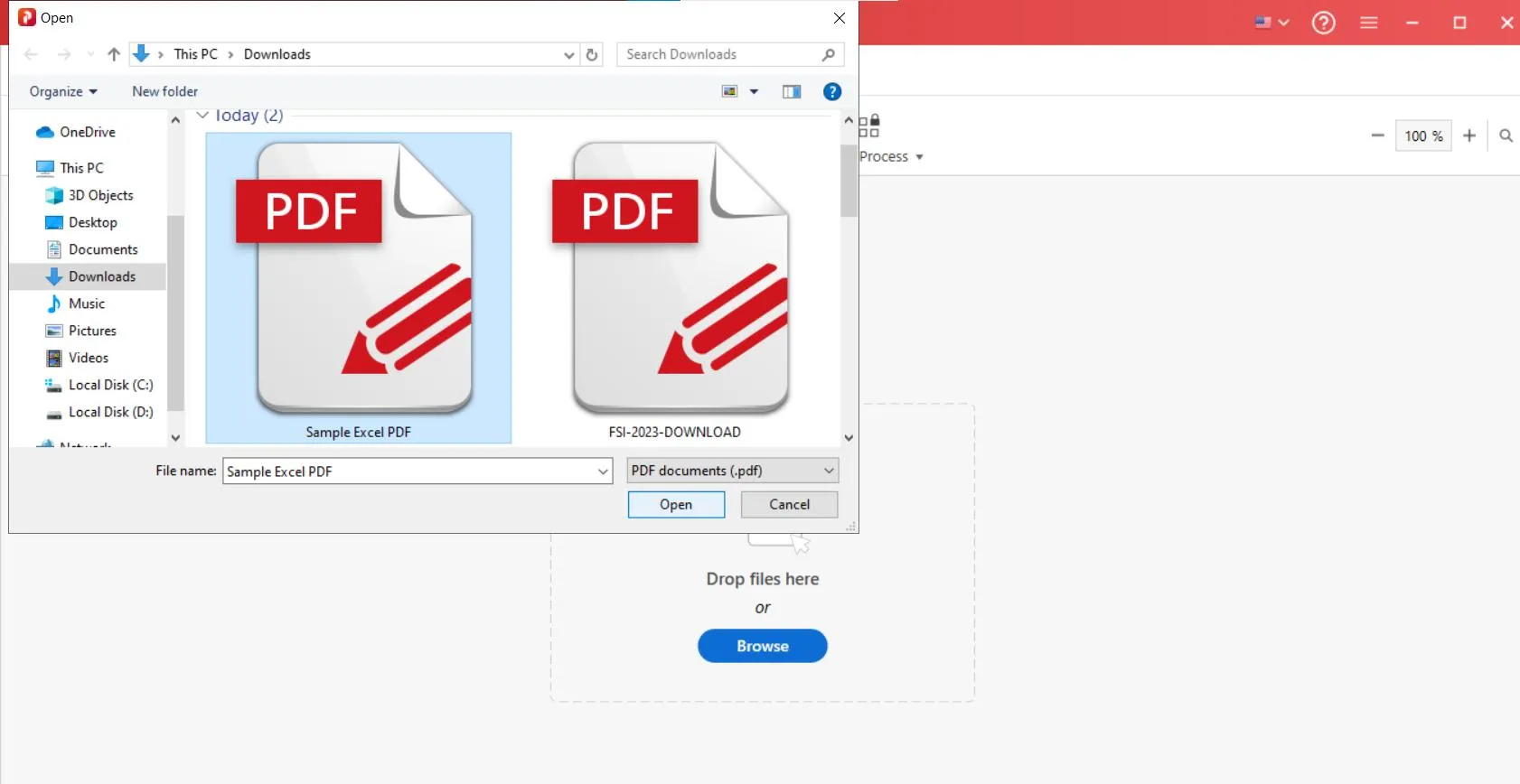Click This PC in the address bar
Viewport: 1520px width, 784px height.
195,54
